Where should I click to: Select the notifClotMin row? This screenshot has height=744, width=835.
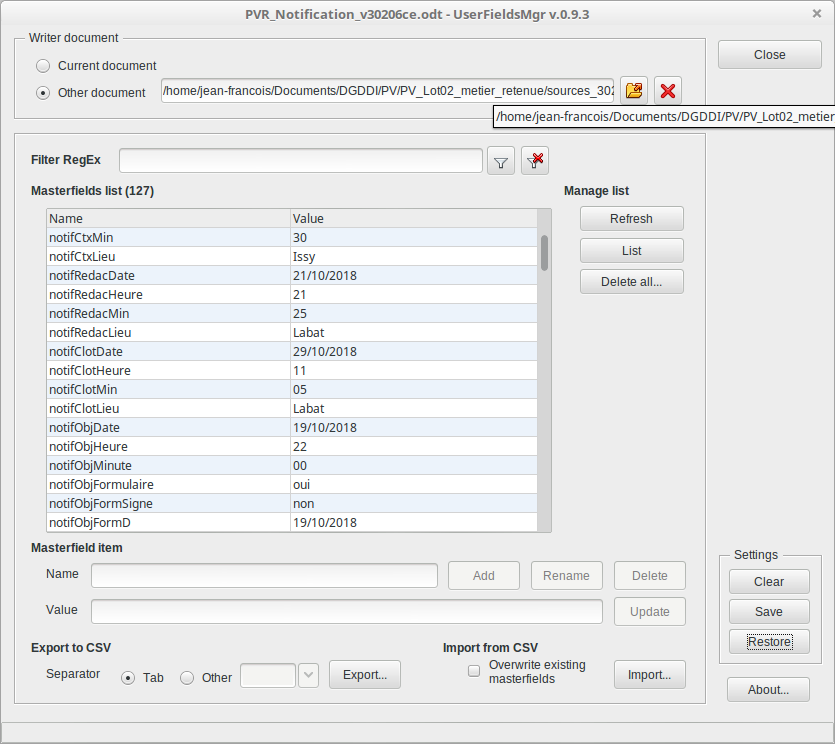coord(292,389)
